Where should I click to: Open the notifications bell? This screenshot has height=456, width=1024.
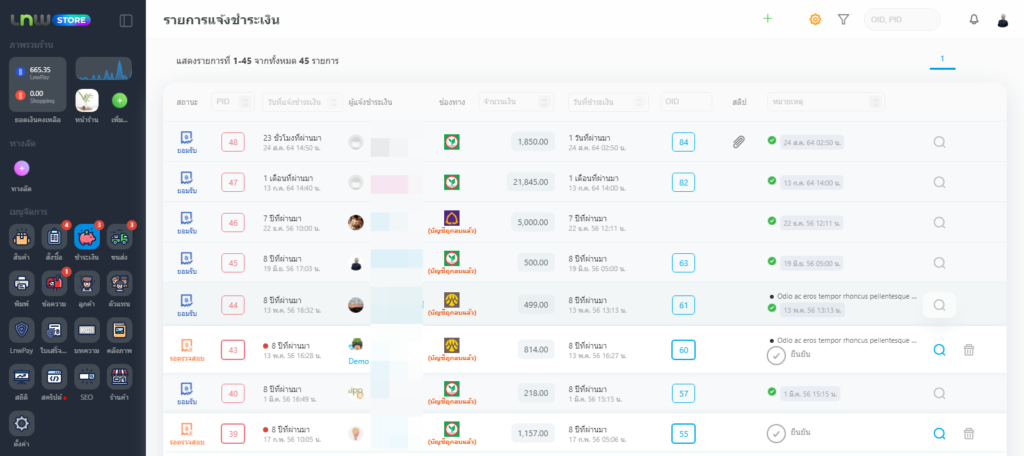click(974, 19)
